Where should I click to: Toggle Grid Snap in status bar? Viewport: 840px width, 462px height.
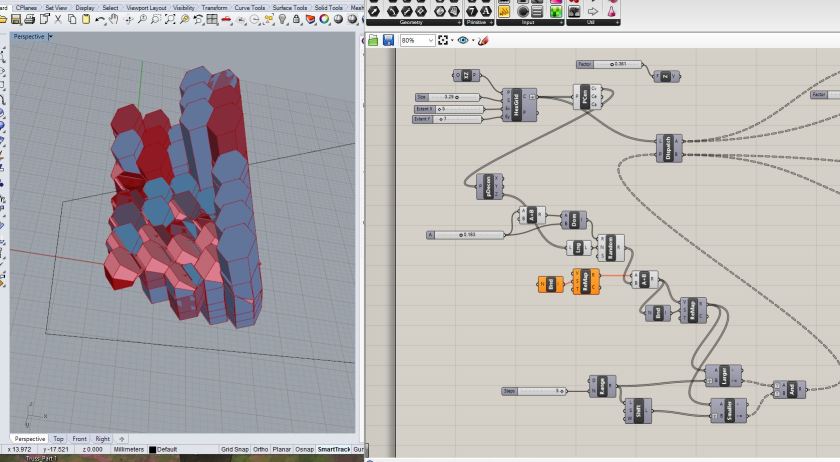[x=234, y=449]
